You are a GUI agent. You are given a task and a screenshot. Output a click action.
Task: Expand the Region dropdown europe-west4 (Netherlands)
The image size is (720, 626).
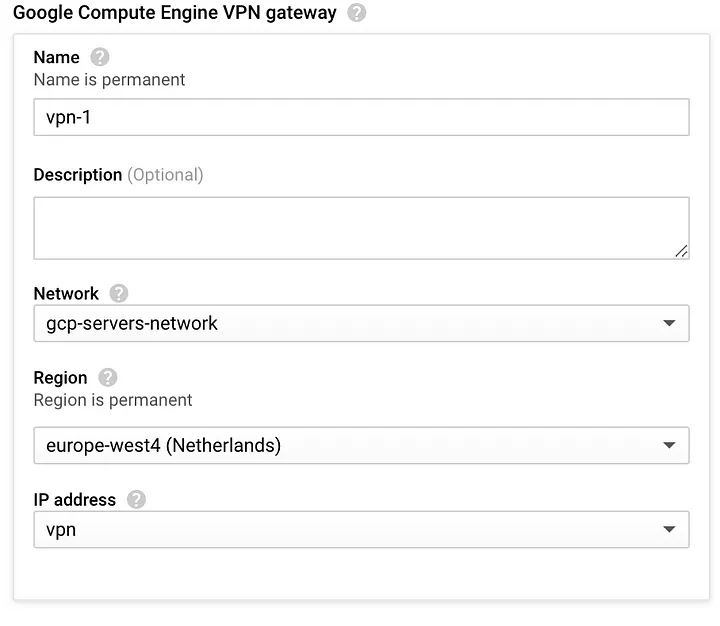point(361,446)
